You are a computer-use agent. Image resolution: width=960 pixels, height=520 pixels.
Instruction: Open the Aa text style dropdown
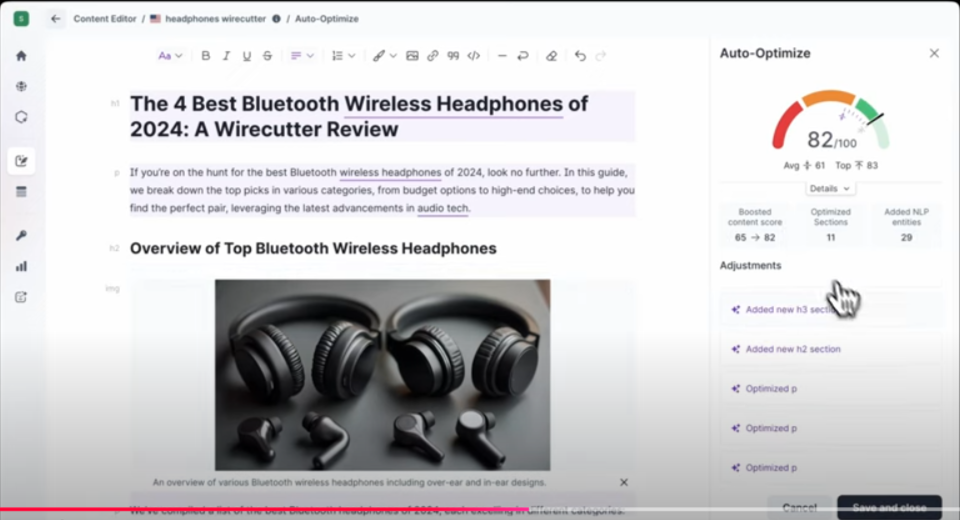coord(170,56)
